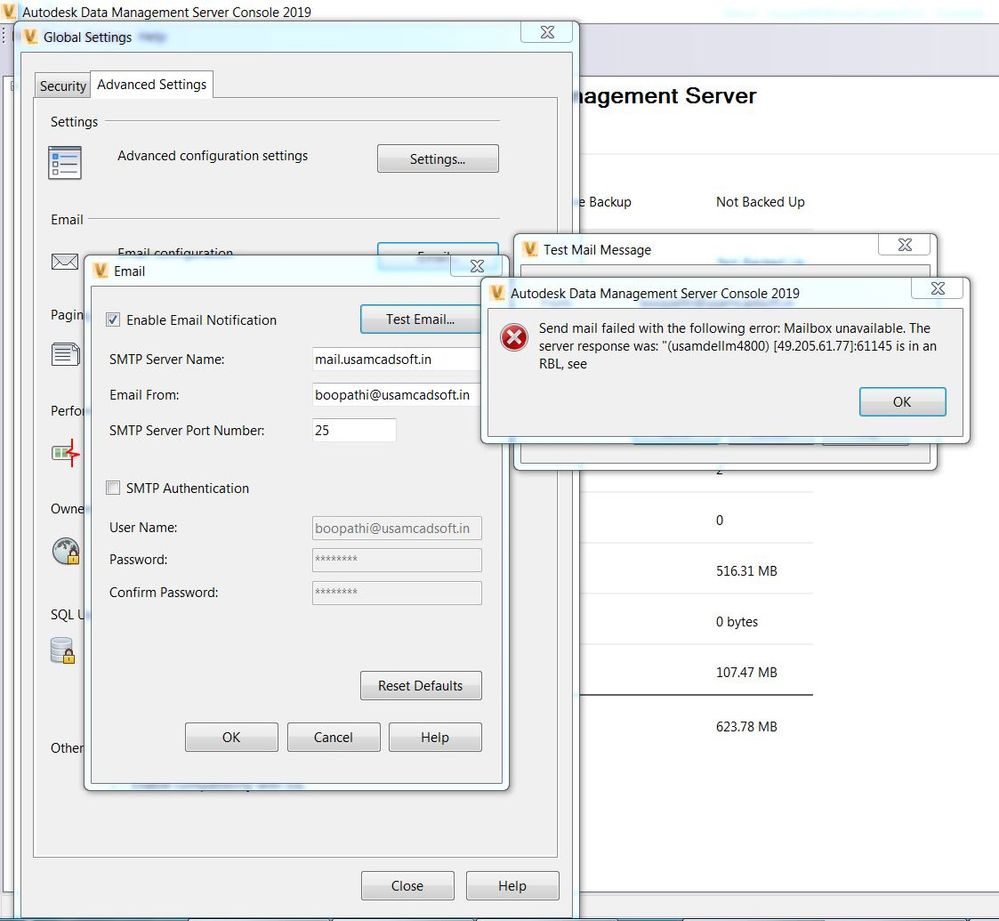Click Vault logo in Email dialog title
This screenshot has width=999, height=921.
pos(101,271)
